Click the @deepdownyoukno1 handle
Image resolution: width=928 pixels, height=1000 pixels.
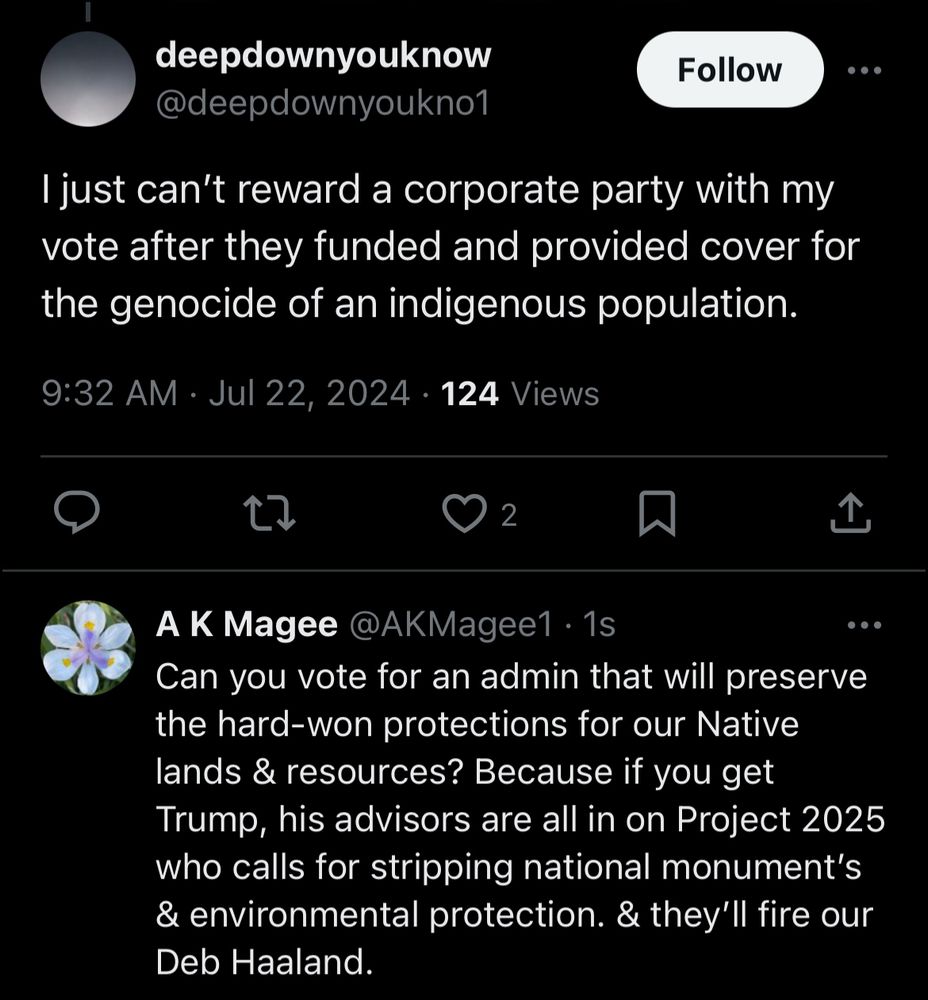click(322, 102)
